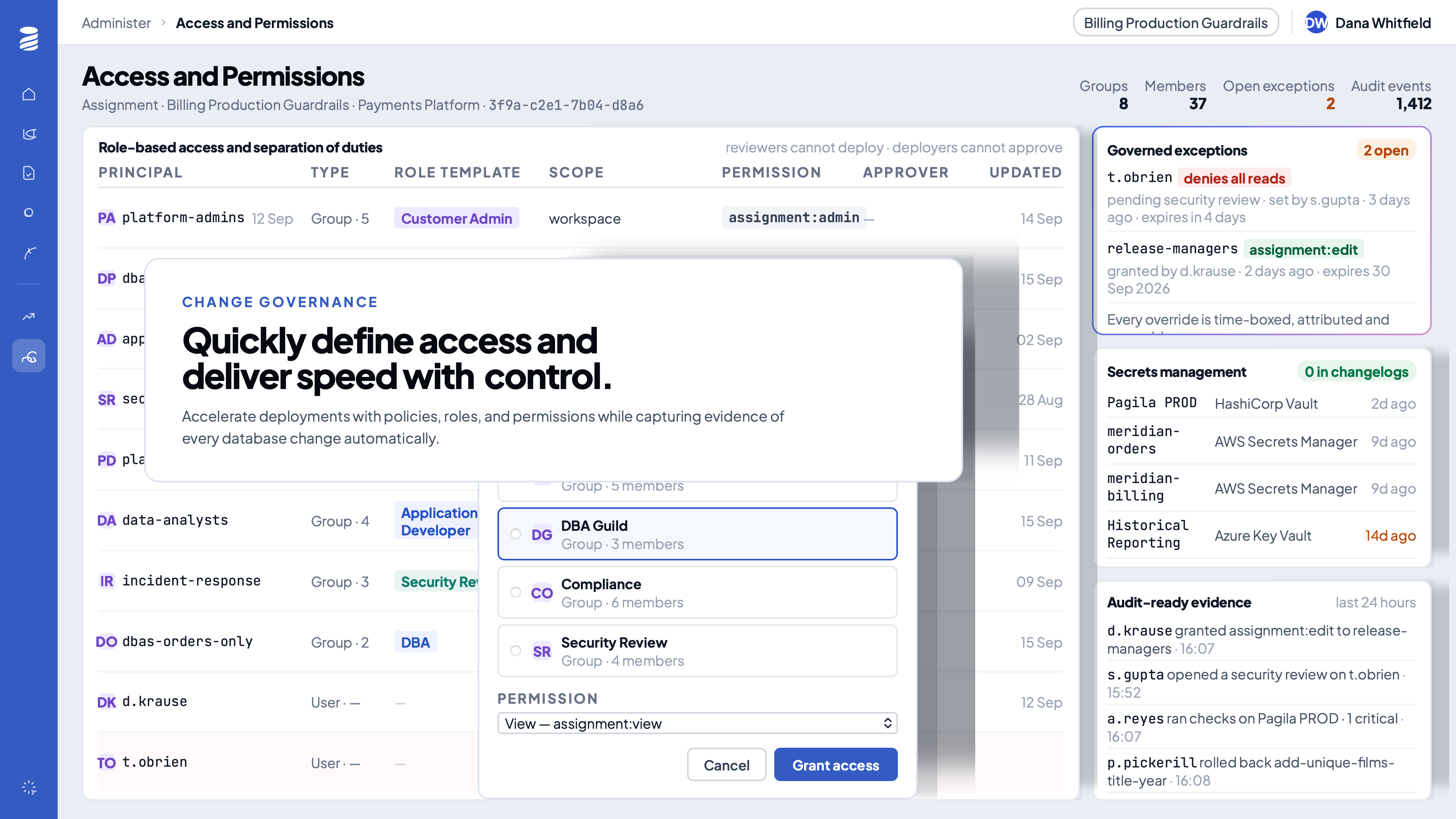This screenshot has width=1456, height=819.
Task: Click the Cancel button
Action: 726,765
